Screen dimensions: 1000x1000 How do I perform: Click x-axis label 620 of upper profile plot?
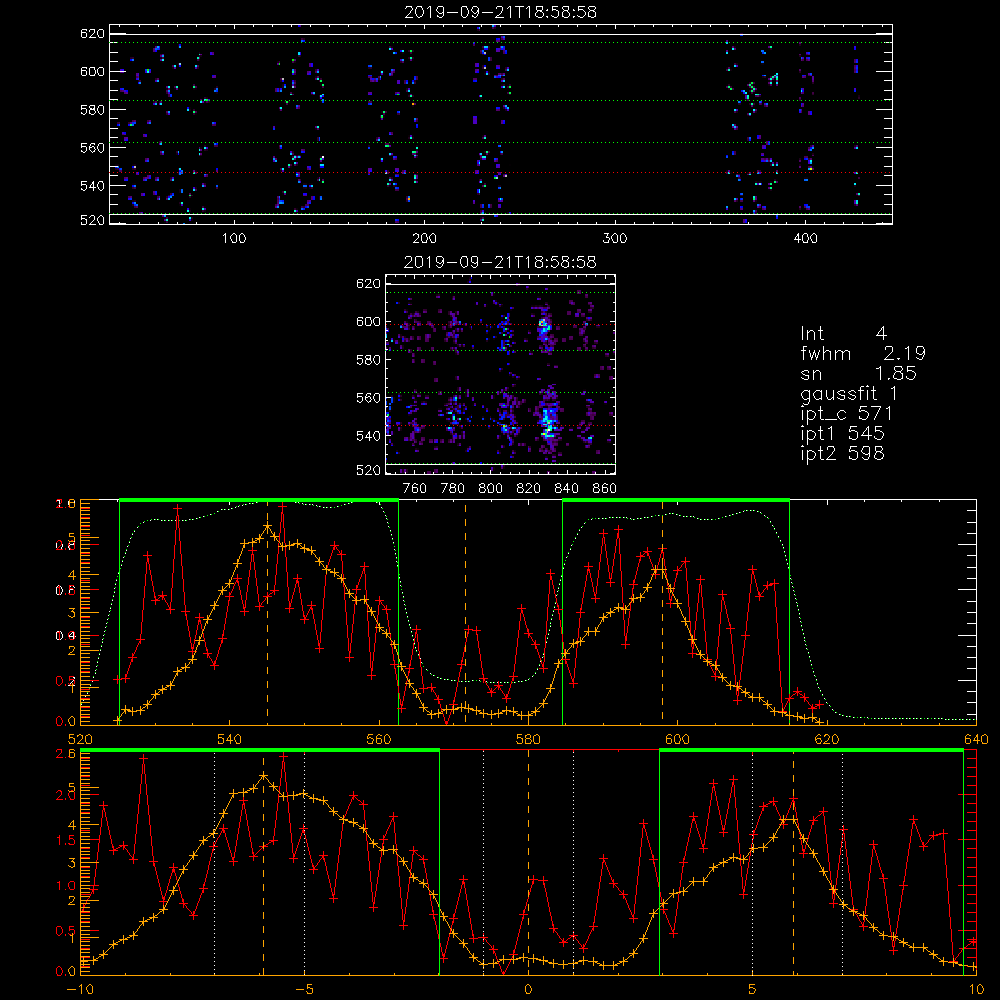(x=827, y=740)
